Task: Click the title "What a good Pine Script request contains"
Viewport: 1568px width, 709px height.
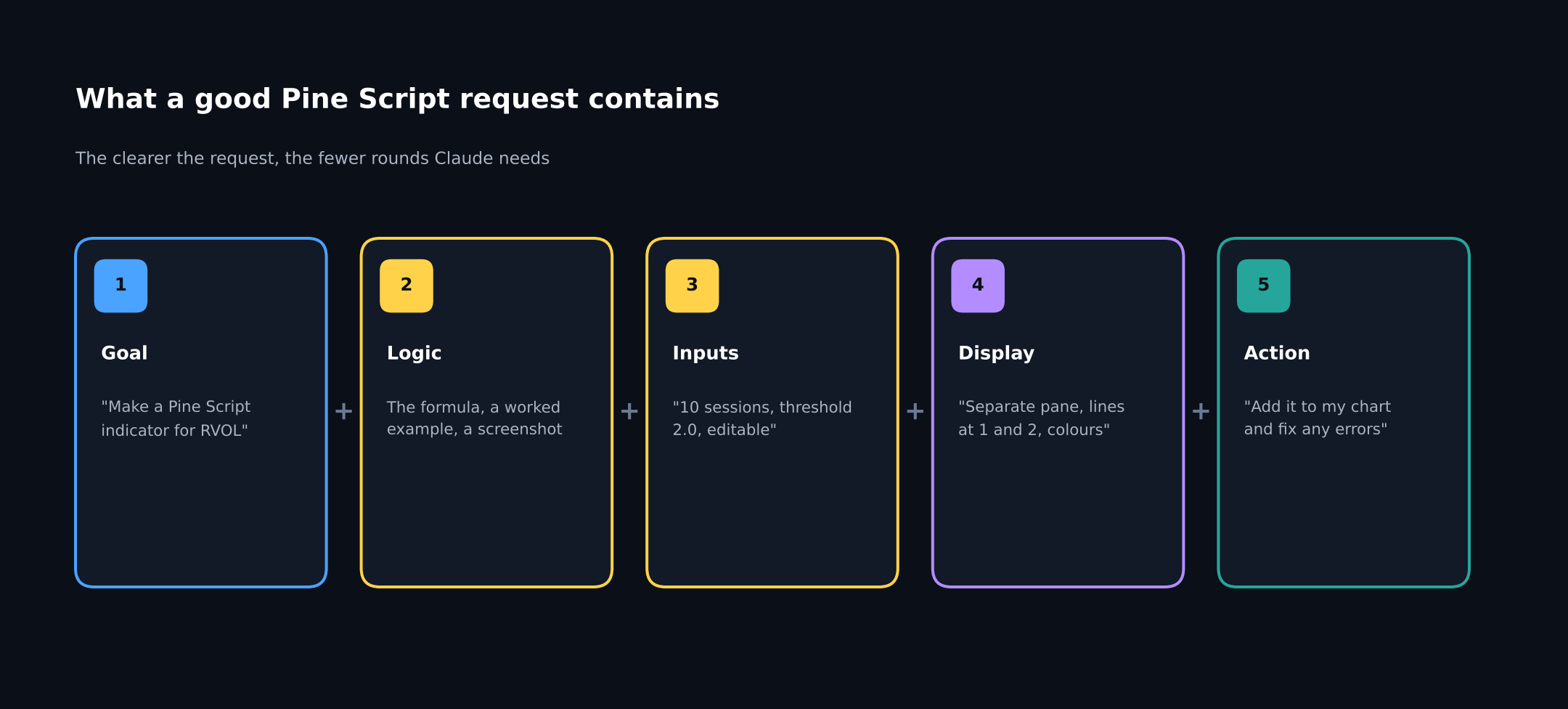Action: 397,99
